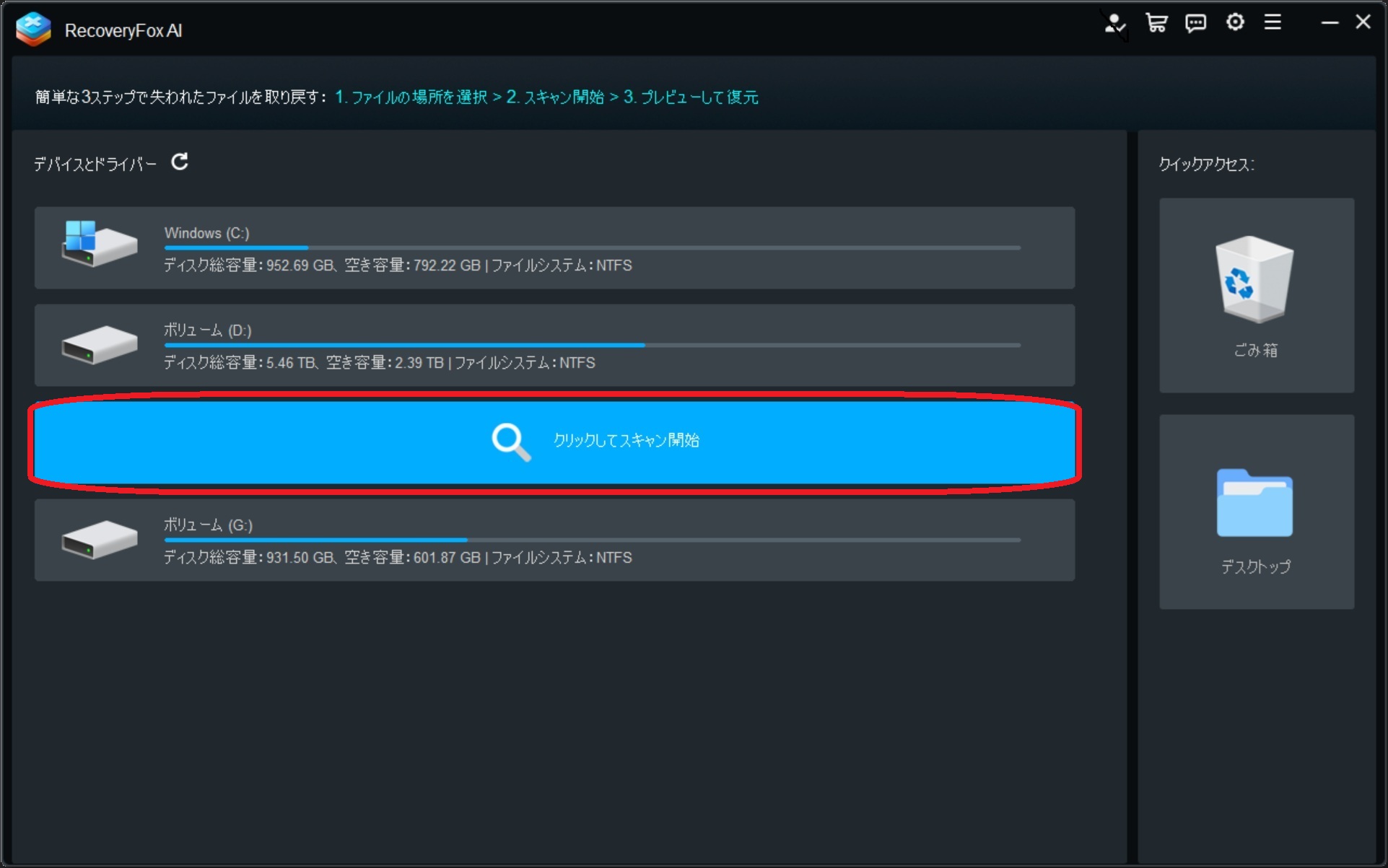Open the user account icon

(1115, 23)
